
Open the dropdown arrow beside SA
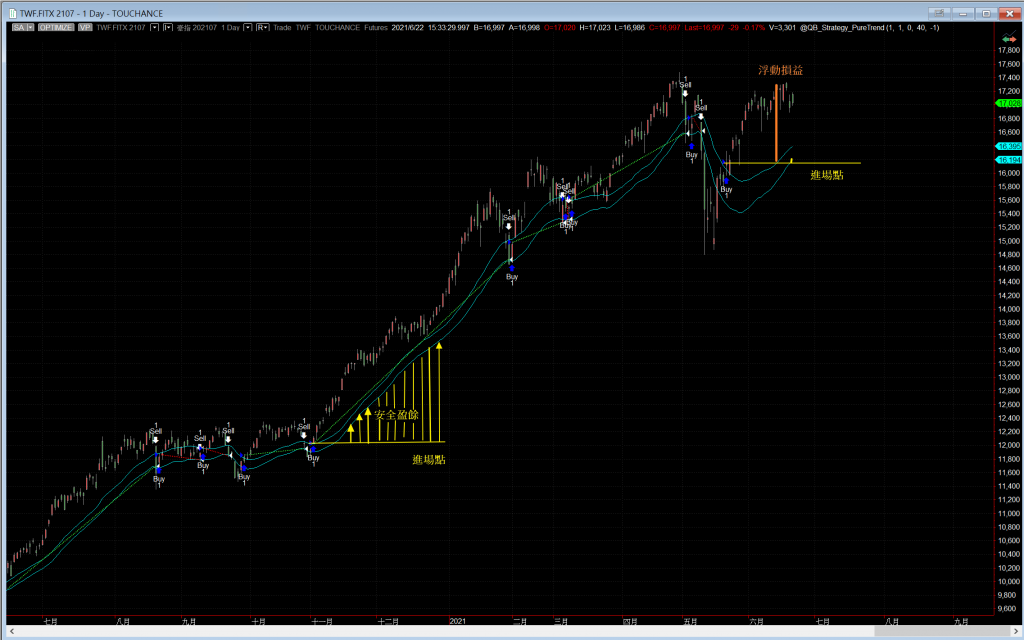[x=31, y=27]
